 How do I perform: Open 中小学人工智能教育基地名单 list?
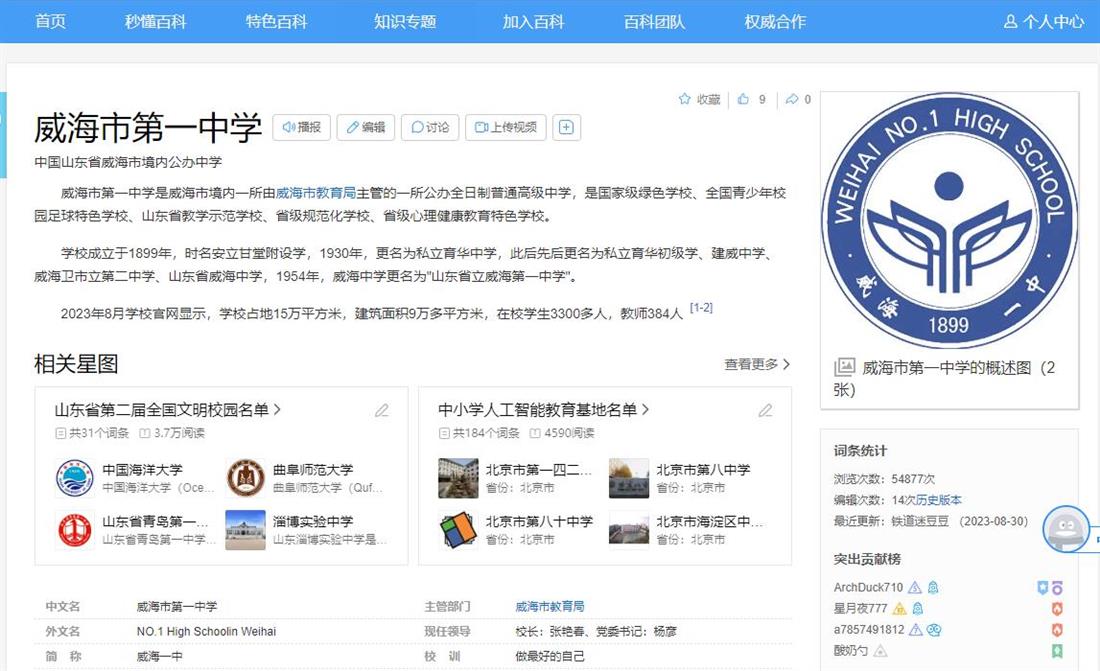click(x=544, y=410)
